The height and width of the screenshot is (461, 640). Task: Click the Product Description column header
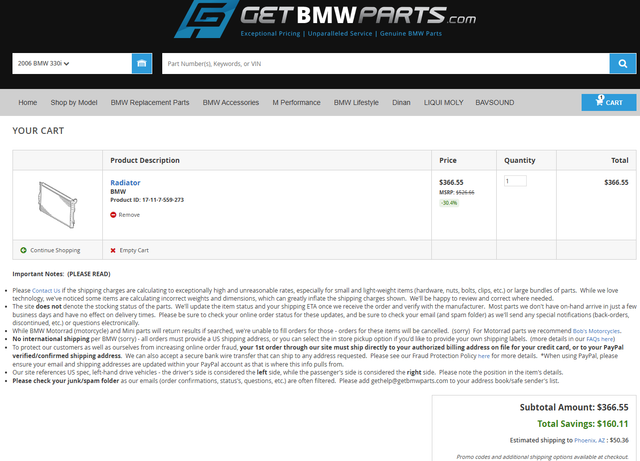click(145, 160)
